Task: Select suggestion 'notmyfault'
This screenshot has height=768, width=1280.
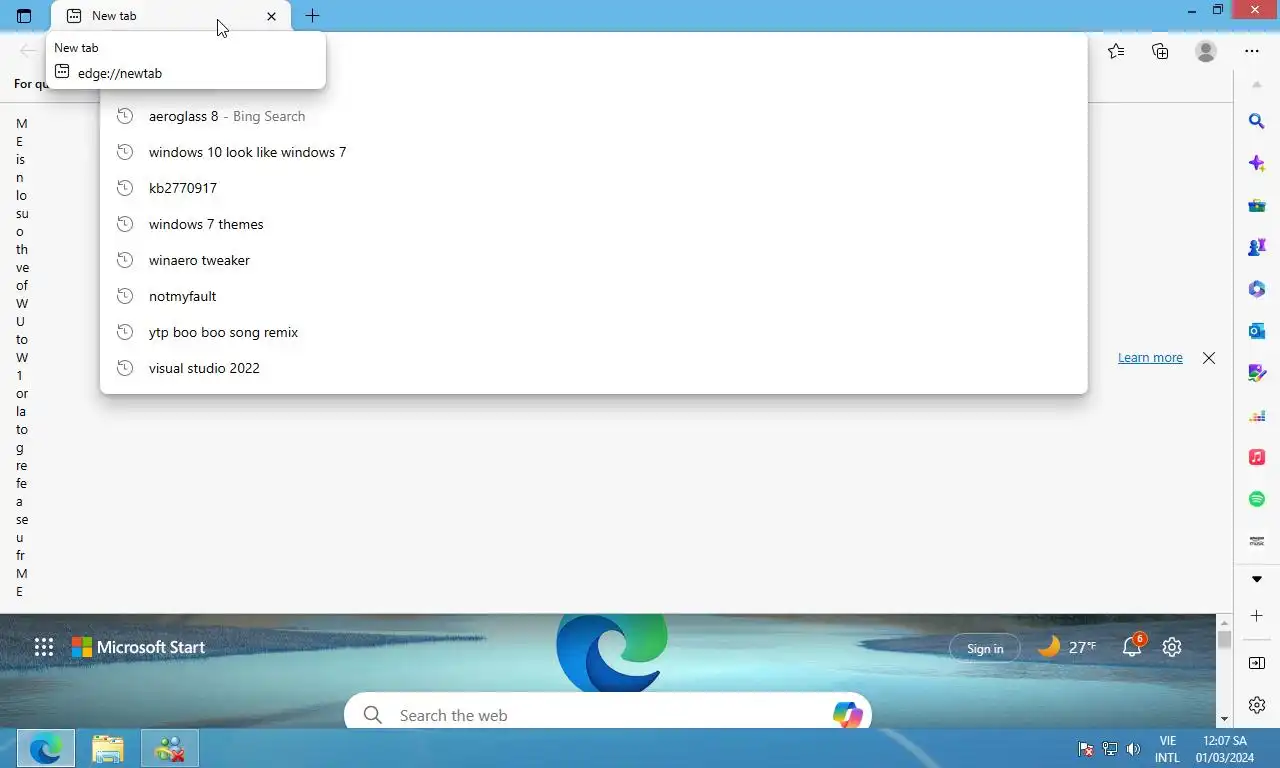Action: coord(593,296)
